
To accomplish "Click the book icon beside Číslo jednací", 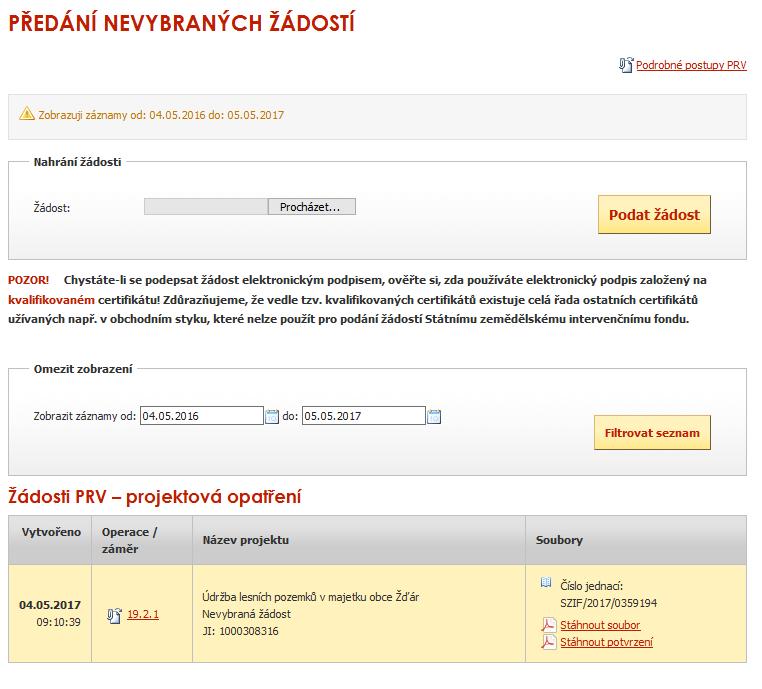I will [546, 582].
